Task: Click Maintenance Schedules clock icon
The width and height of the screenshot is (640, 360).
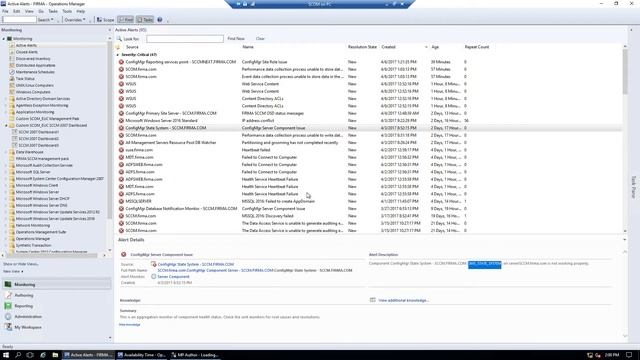Action: pyautogui.click(x=12, y=72)
